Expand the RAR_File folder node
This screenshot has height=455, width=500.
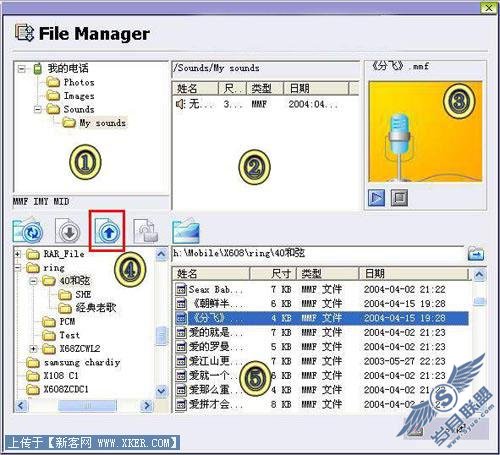(x=17, y=254)
